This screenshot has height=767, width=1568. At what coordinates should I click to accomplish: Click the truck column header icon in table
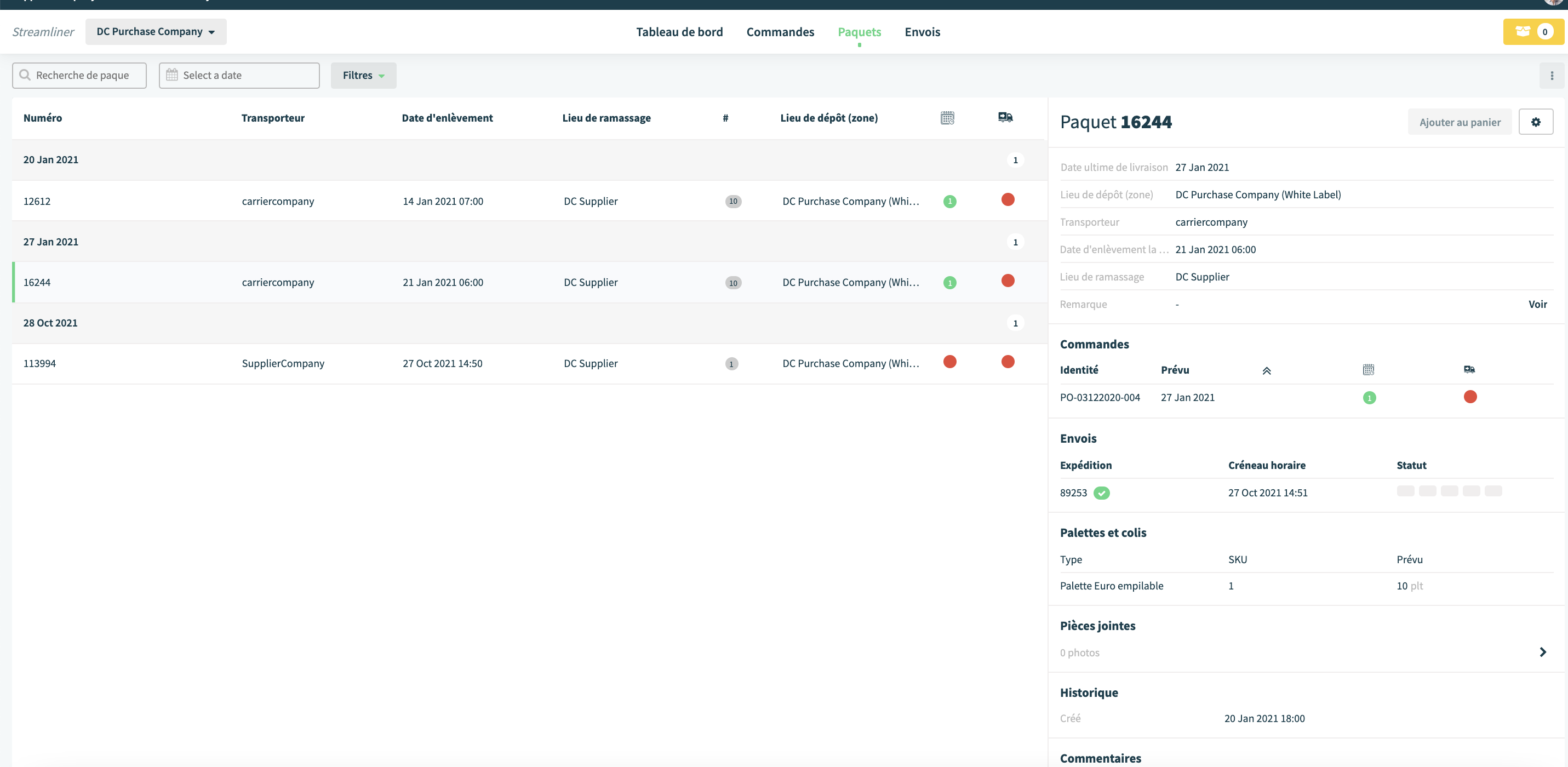coord(1005,117)
